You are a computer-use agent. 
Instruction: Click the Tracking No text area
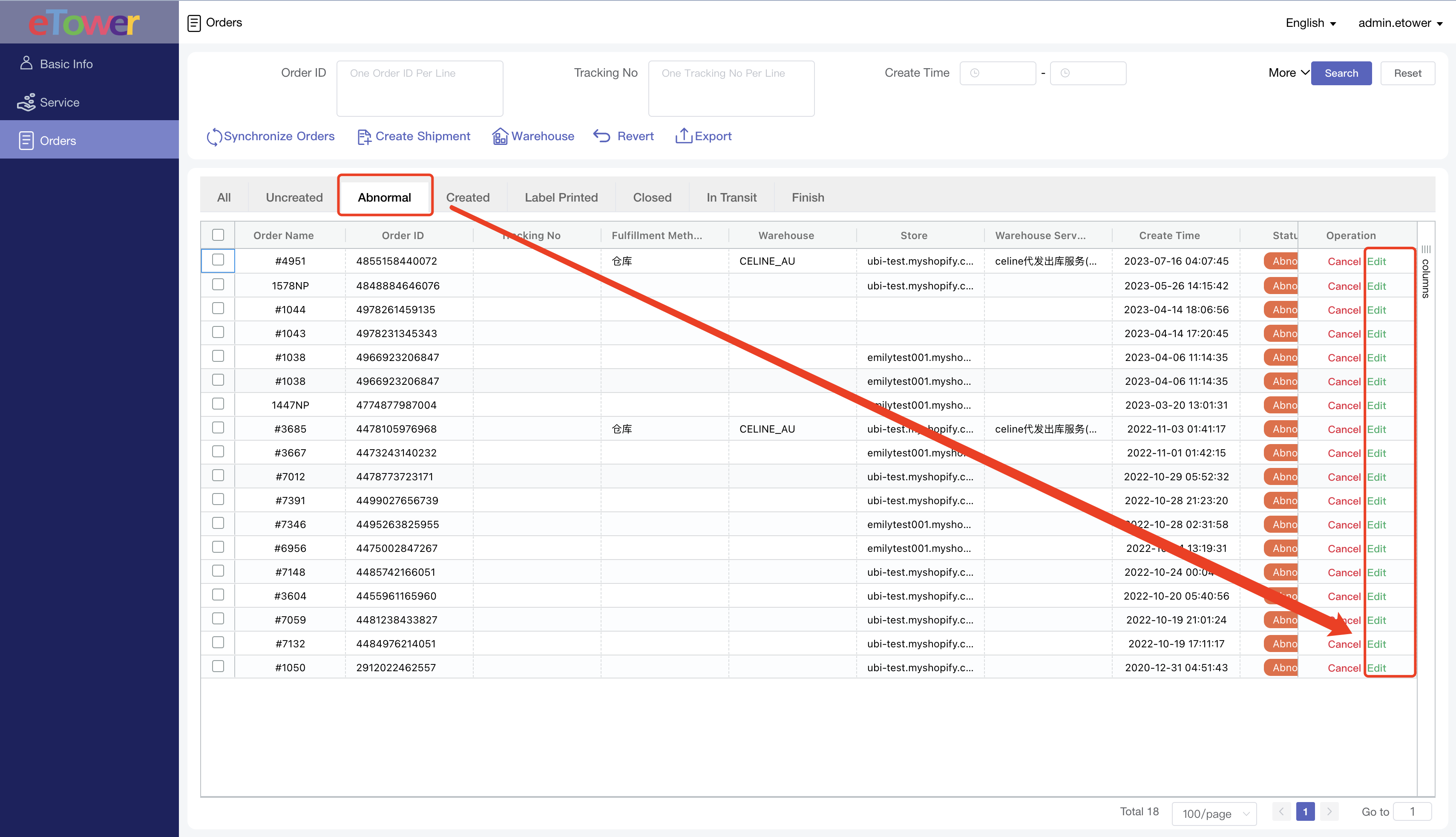point(731,89)
